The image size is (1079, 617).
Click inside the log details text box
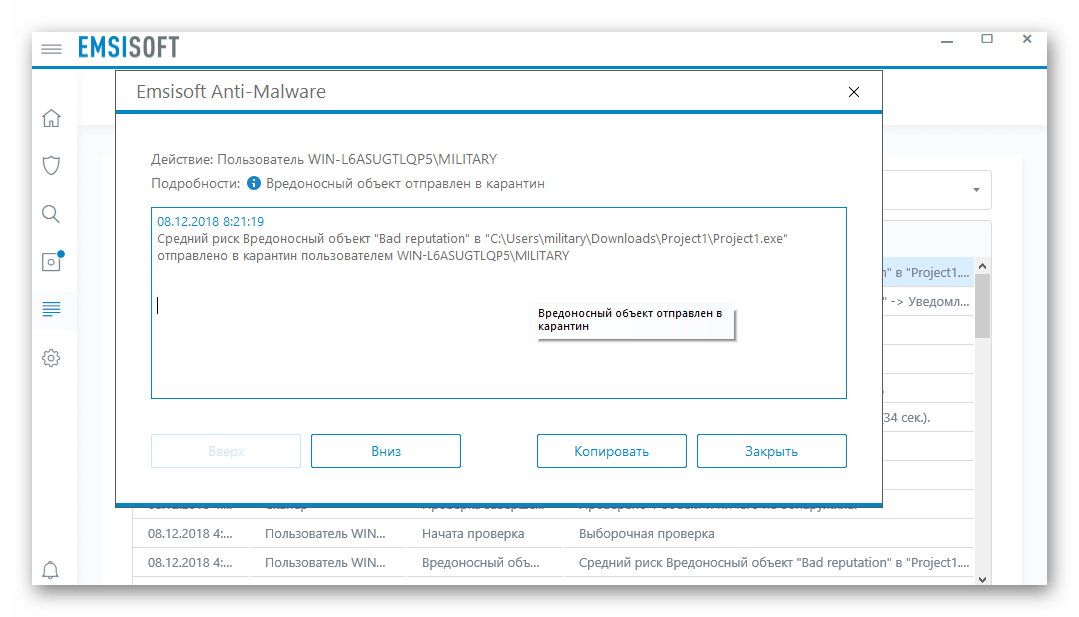pos(499,303)
